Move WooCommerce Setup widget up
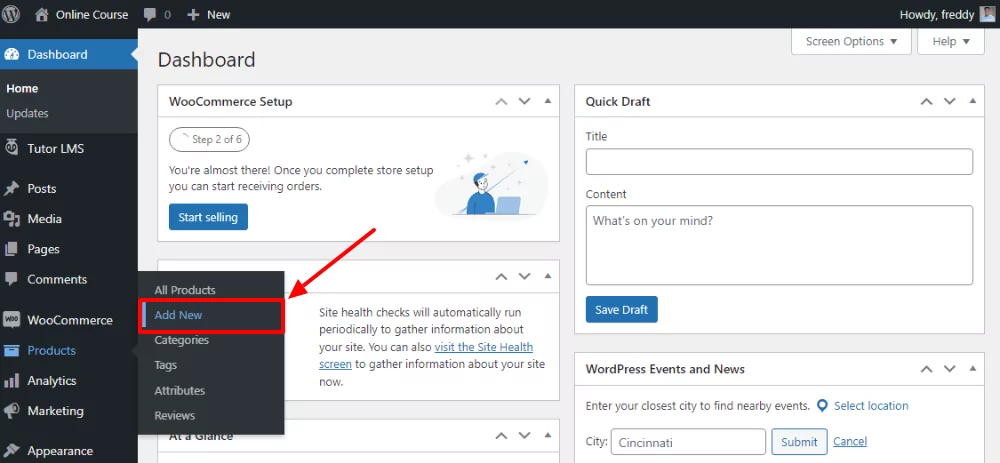 (501, 101)
